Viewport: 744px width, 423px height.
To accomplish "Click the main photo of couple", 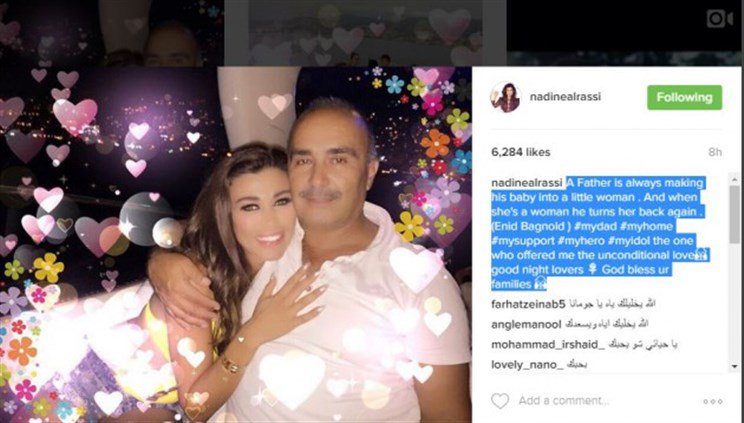I will pos(236,244).
